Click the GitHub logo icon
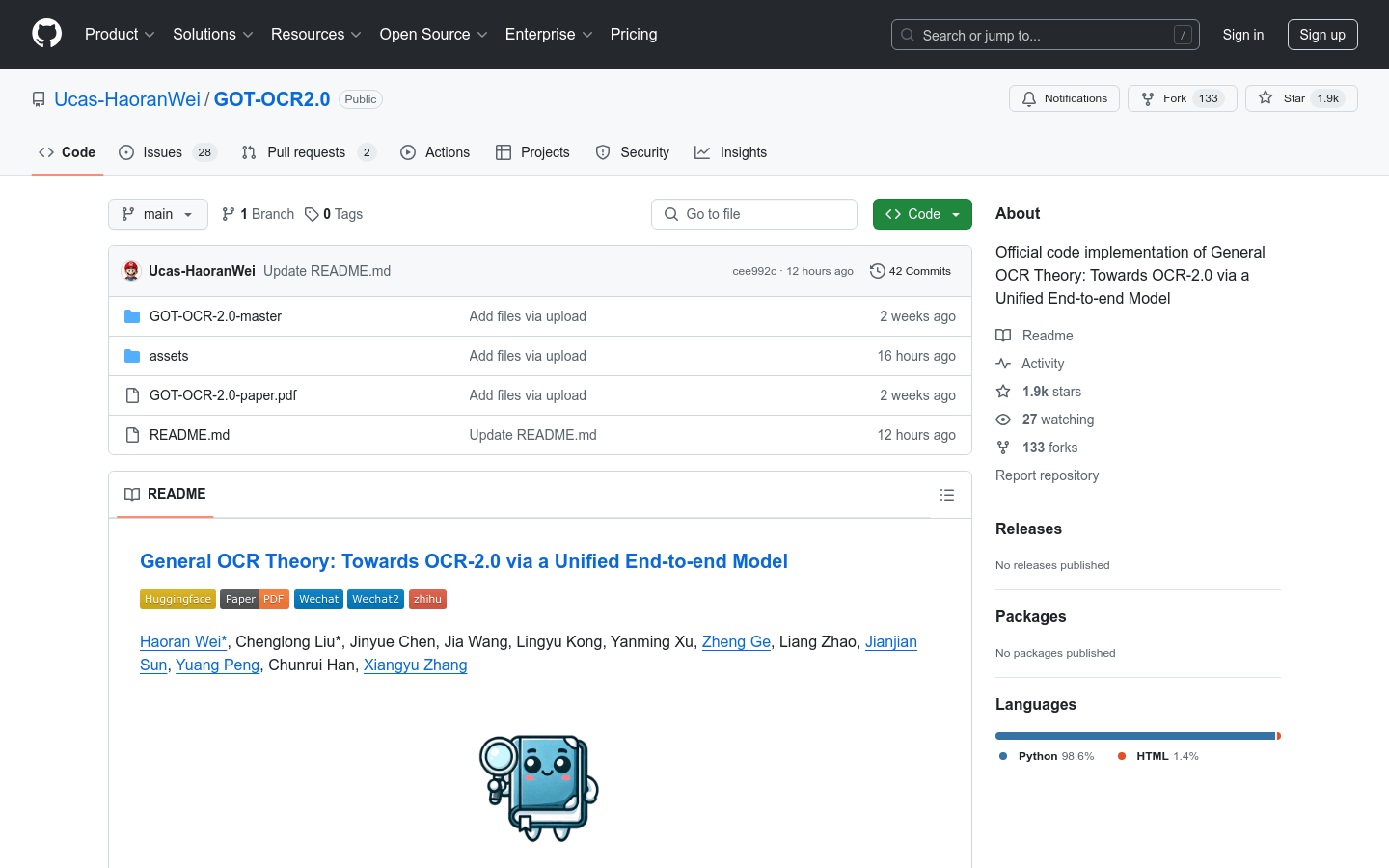The height and width of the screenshot is (868, 1389). [x=46, y=34]
